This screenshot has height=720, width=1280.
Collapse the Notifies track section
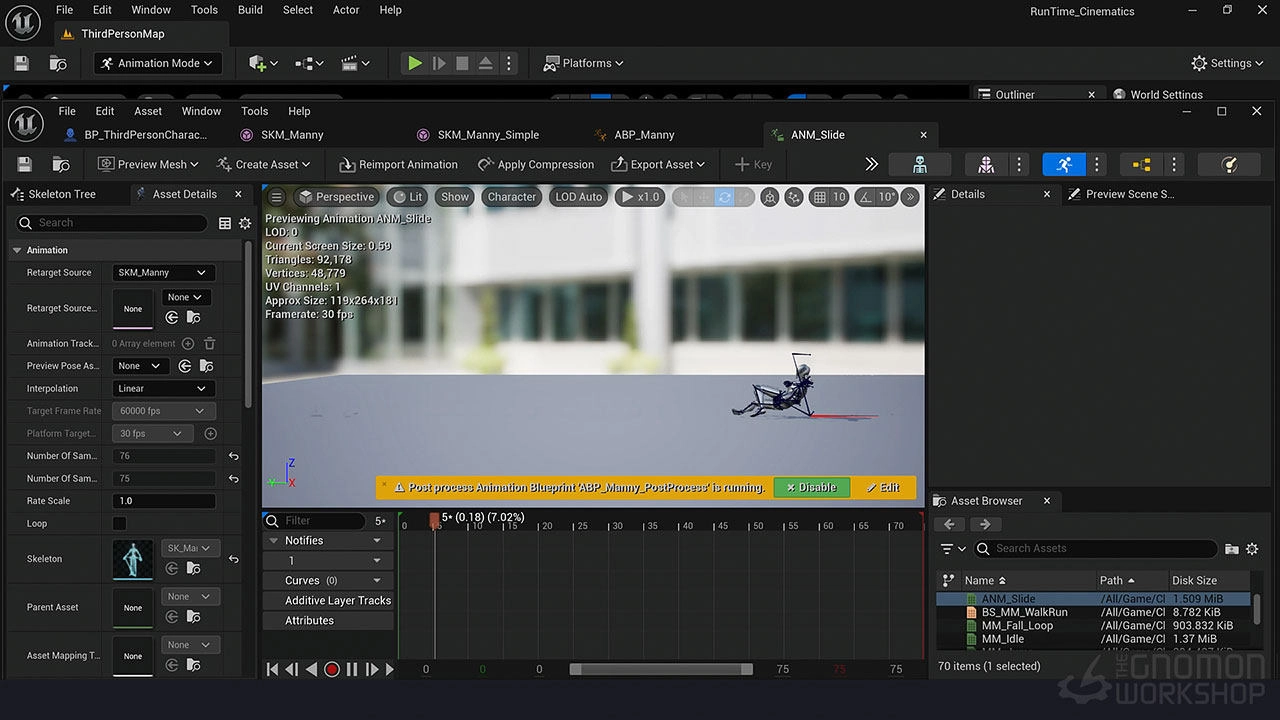pos(275,540)
